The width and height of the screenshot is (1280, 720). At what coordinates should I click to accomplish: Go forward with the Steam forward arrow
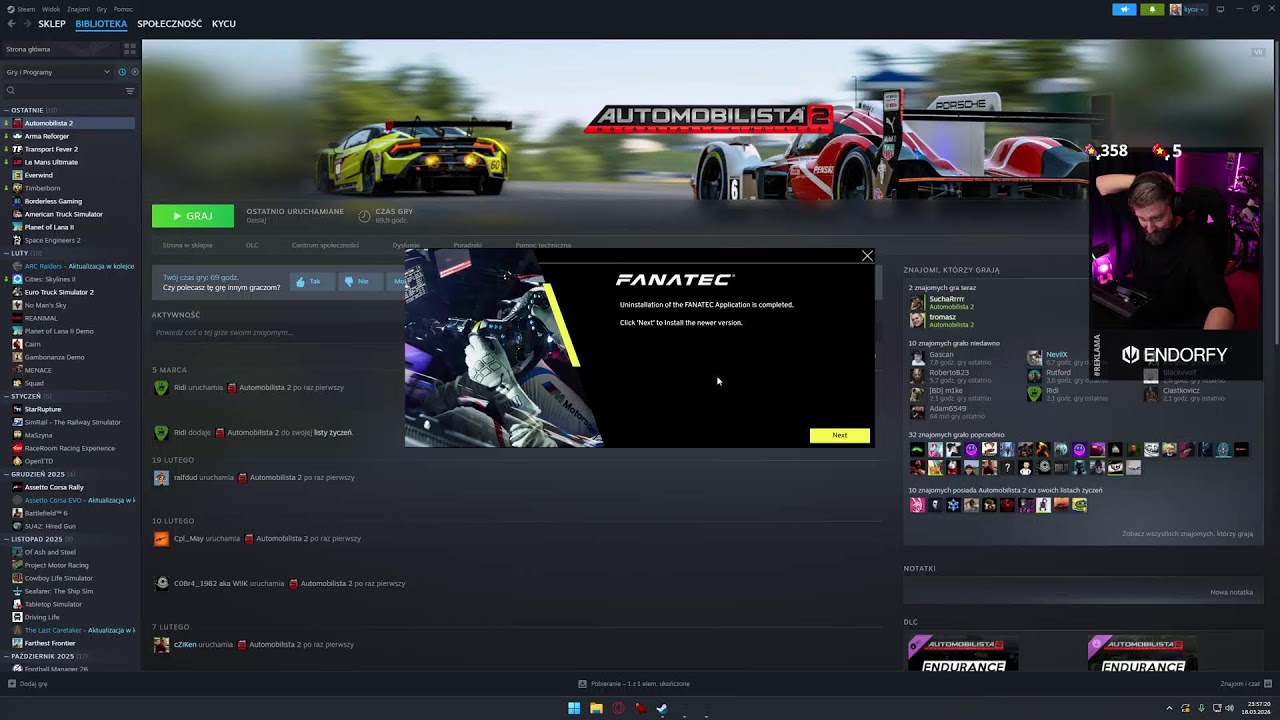coord(26,24)
